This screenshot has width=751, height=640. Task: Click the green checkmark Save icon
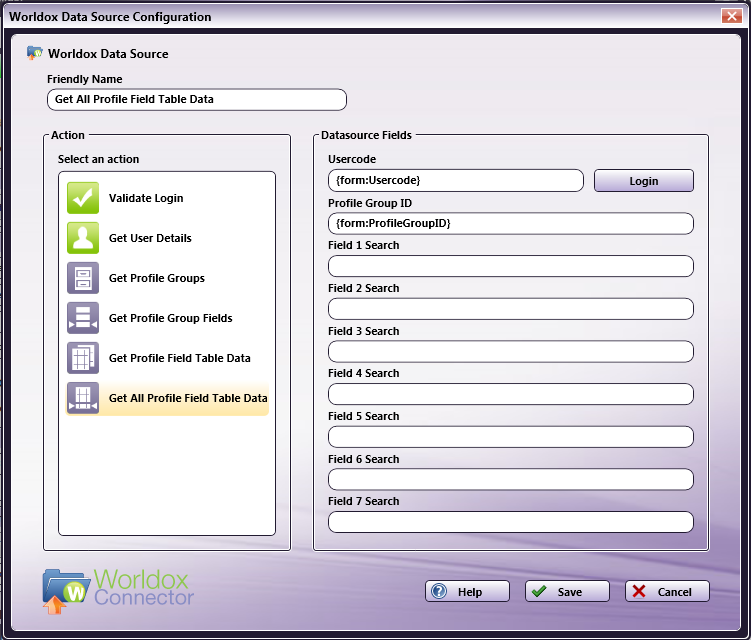pos(539,591)
